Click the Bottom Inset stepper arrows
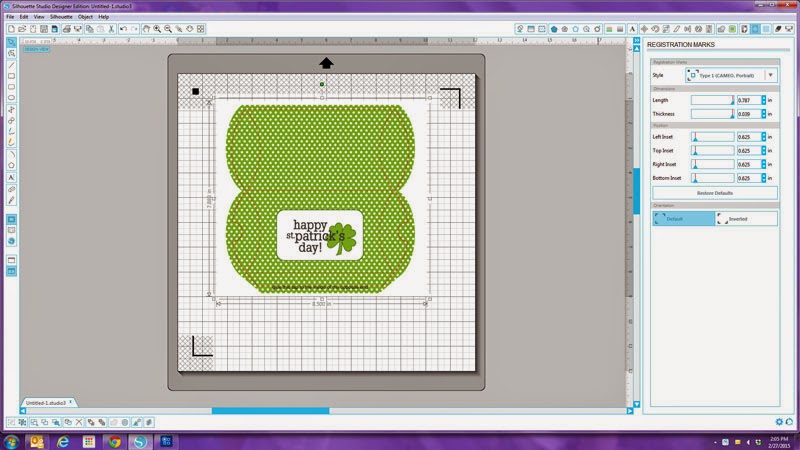This screenshot has width=800, height=450. (764, 178)
